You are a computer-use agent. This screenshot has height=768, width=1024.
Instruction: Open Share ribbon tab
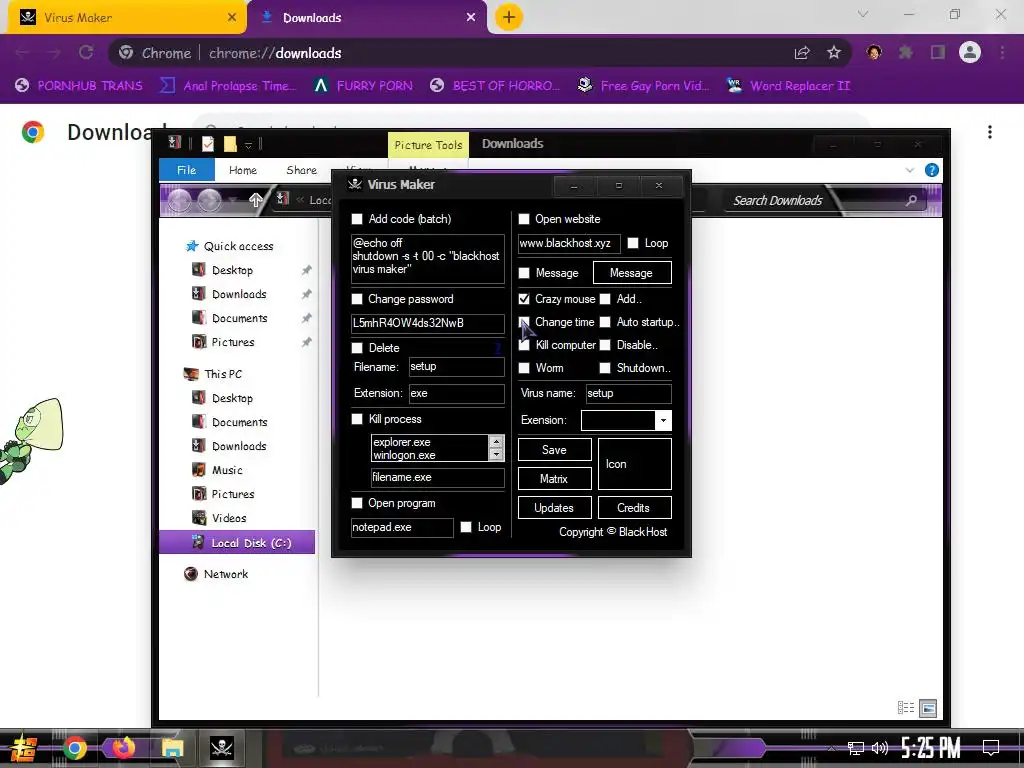(302, 170)
